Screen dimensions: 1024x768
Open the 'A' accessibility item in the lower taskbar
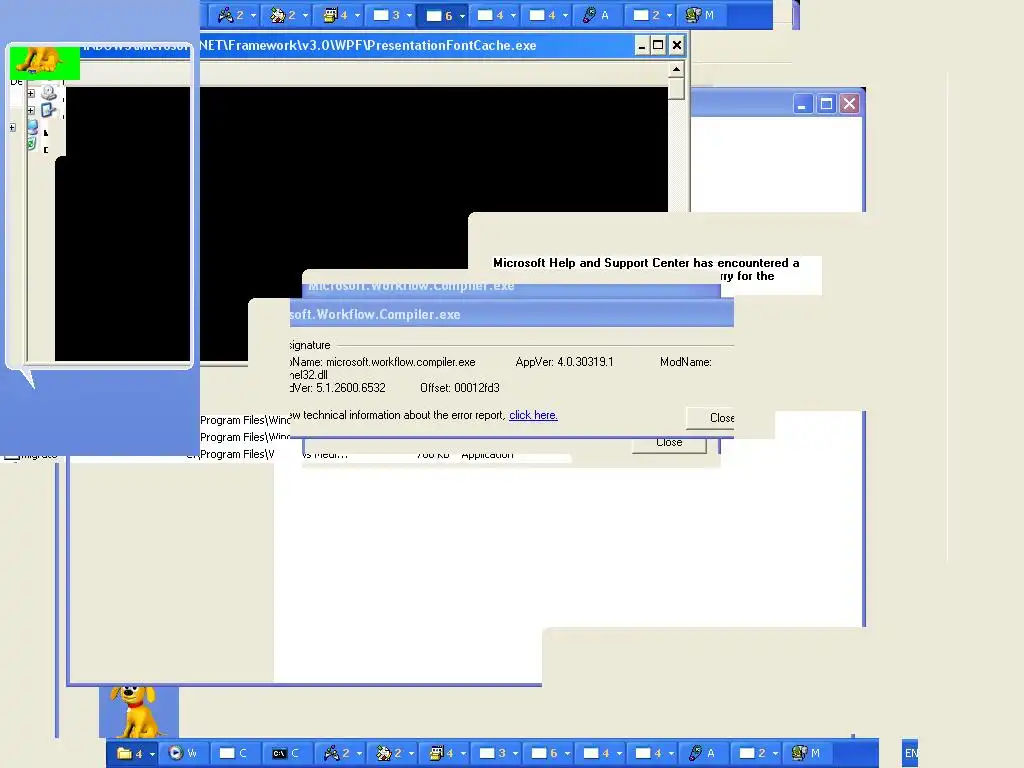tap(702, 753)
